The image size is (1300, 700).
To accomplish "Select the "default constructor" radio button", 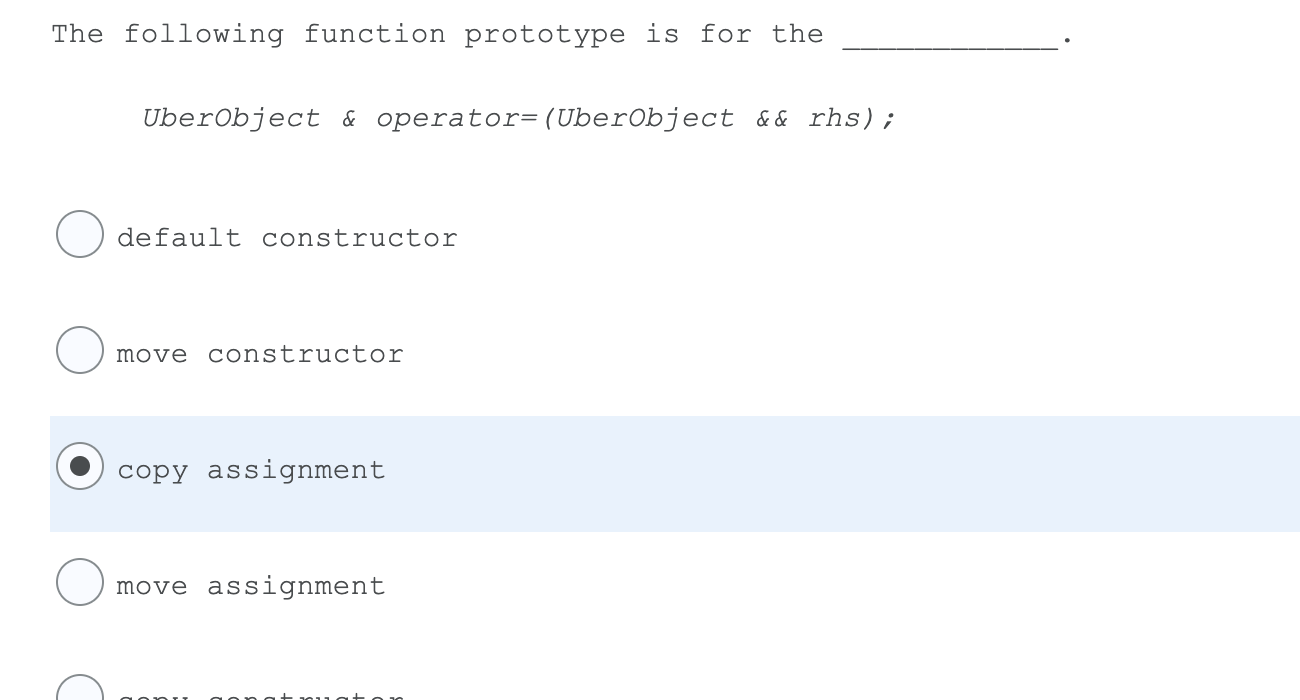I will coord(79,234).
